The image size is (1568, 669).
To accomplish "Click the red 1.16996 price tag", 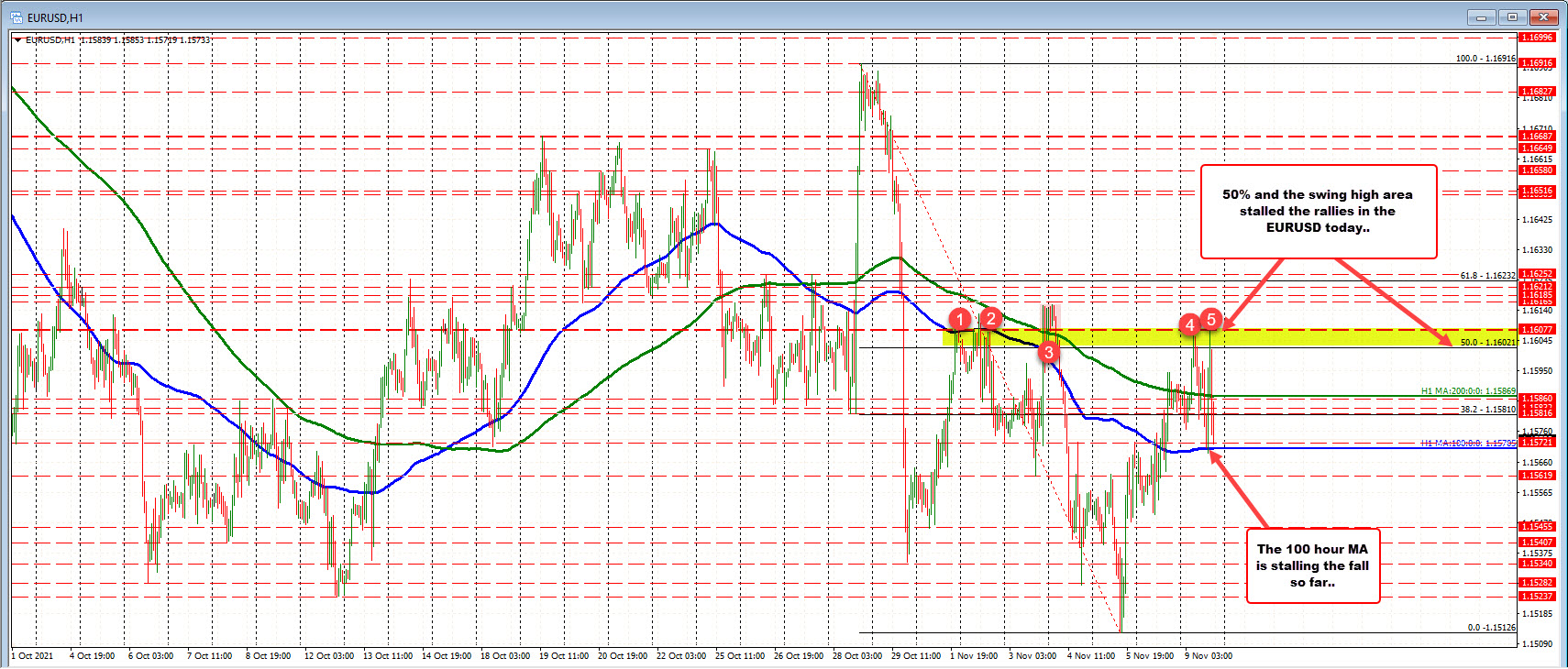I will [x=1537, y=38].
